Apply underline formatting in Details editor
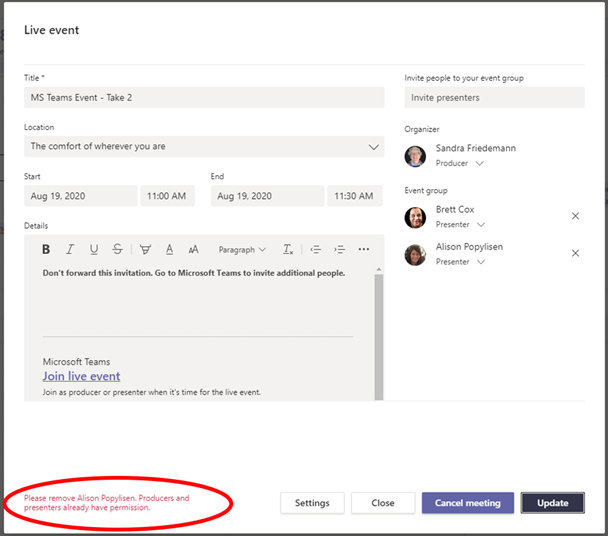The image size is (608, 536). (94, 249)
